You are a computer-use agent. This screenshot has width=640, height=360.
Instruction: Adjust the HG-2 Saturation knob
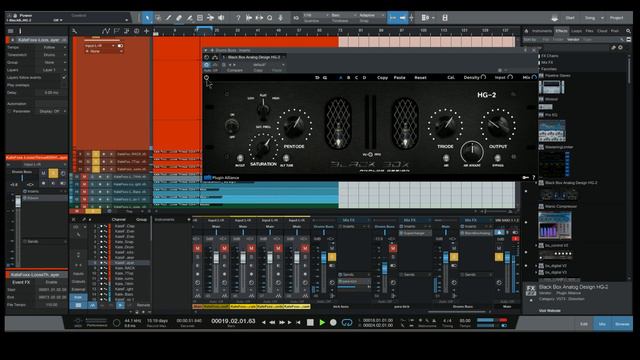[263, 147]
